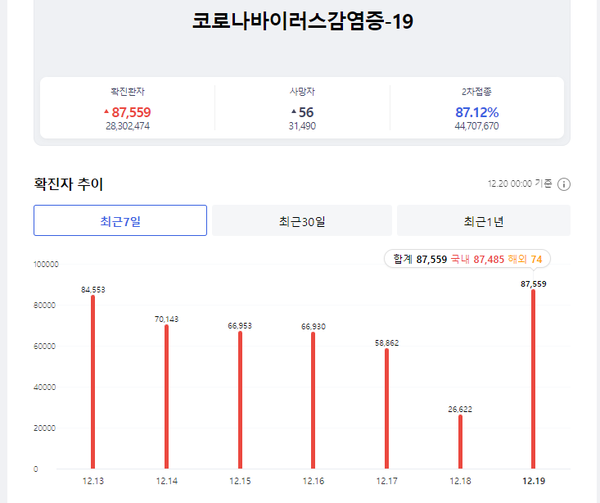Click the vaccinated total 44,707,670

[477, 126]
